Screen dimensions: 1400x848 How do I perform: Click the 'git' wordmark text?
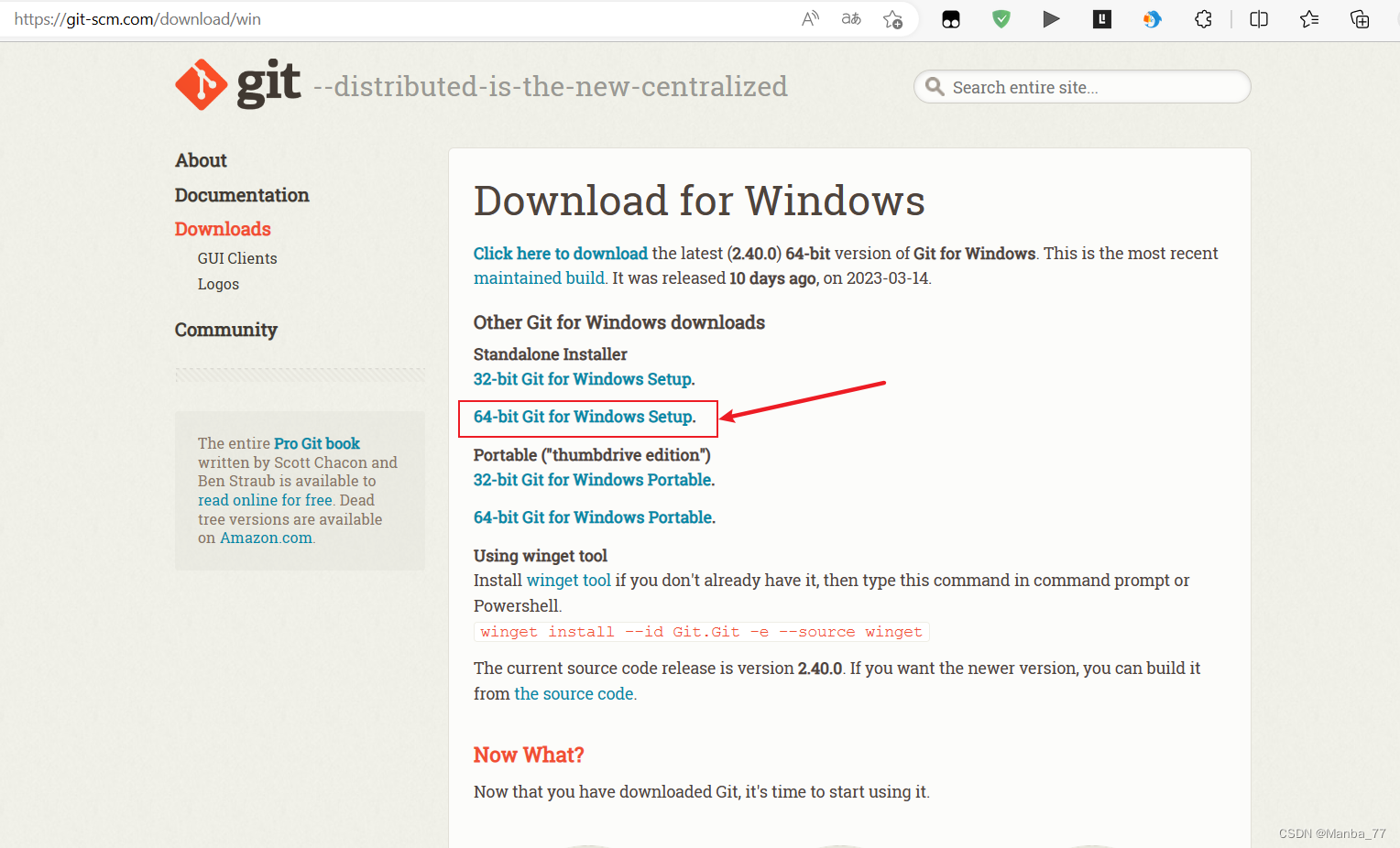coord(268,84)
